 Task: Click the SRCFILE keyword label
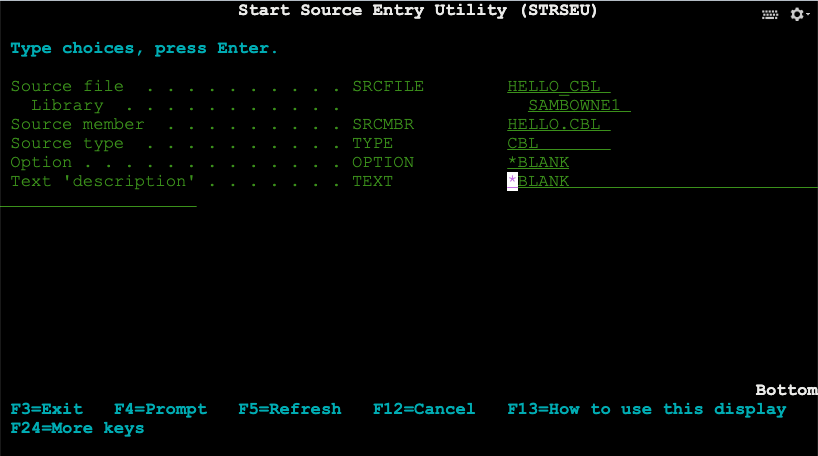coord(388,86)
